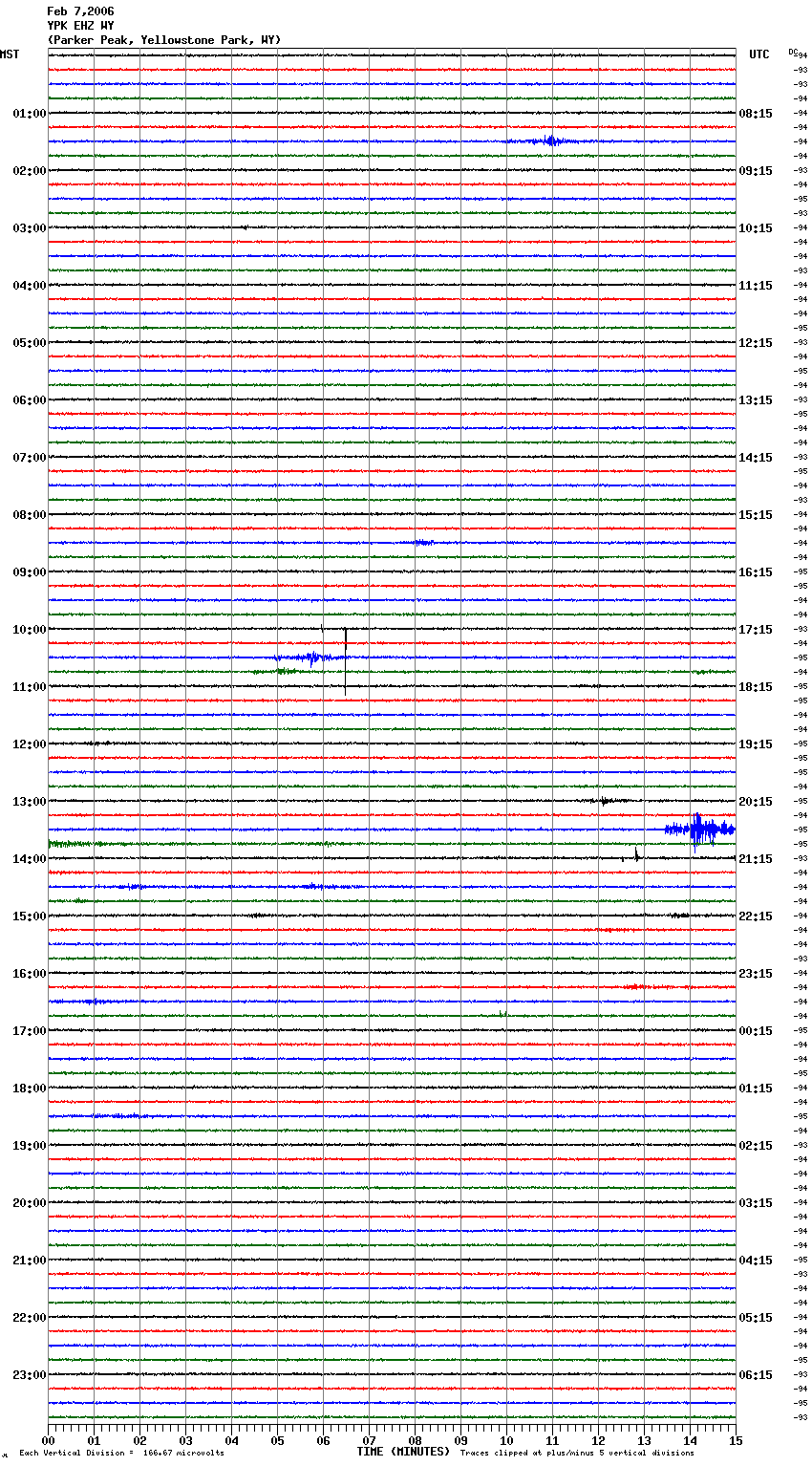The image size is (812, 1466).
Task: Click the "18:00" MST row label
Action: point(30,1089)
